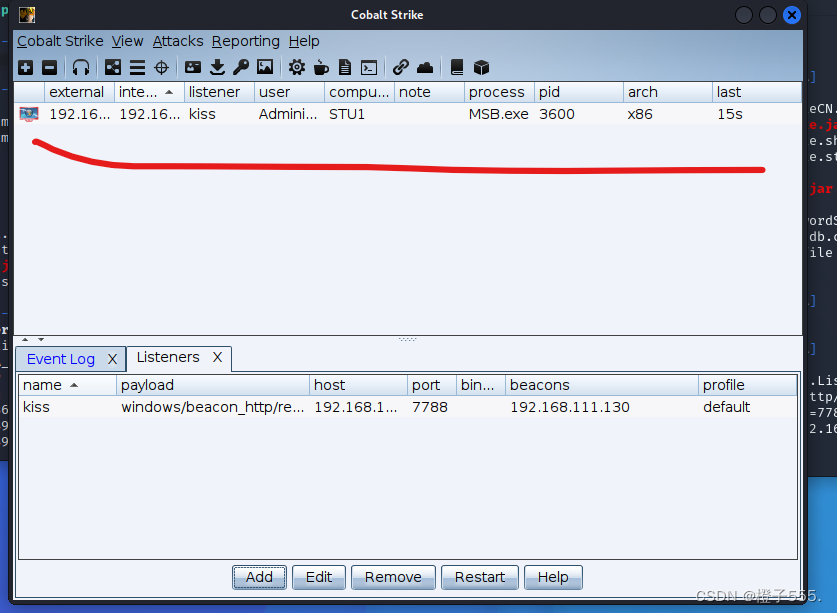Image resolution: width=837 pixels, height=613 pixels.
Task: Click the scripted web delivery terminal icon
Action: [369, 67]
